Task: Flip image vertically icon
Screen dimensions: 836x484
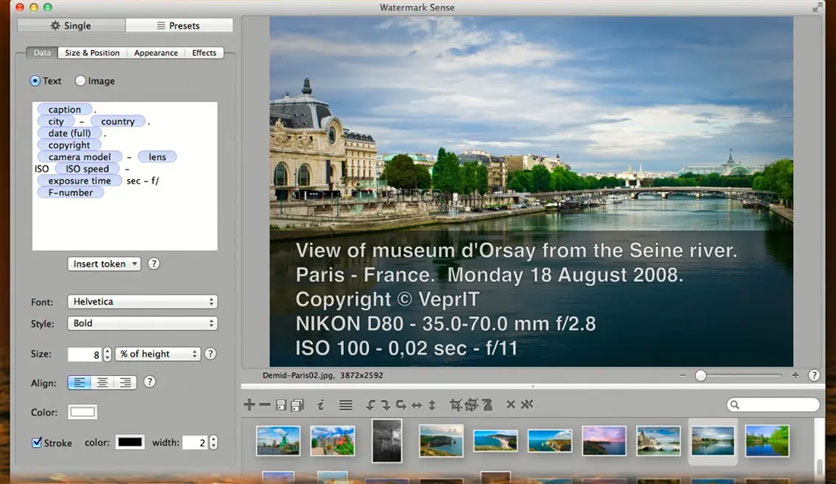Action: pos(432,405)
